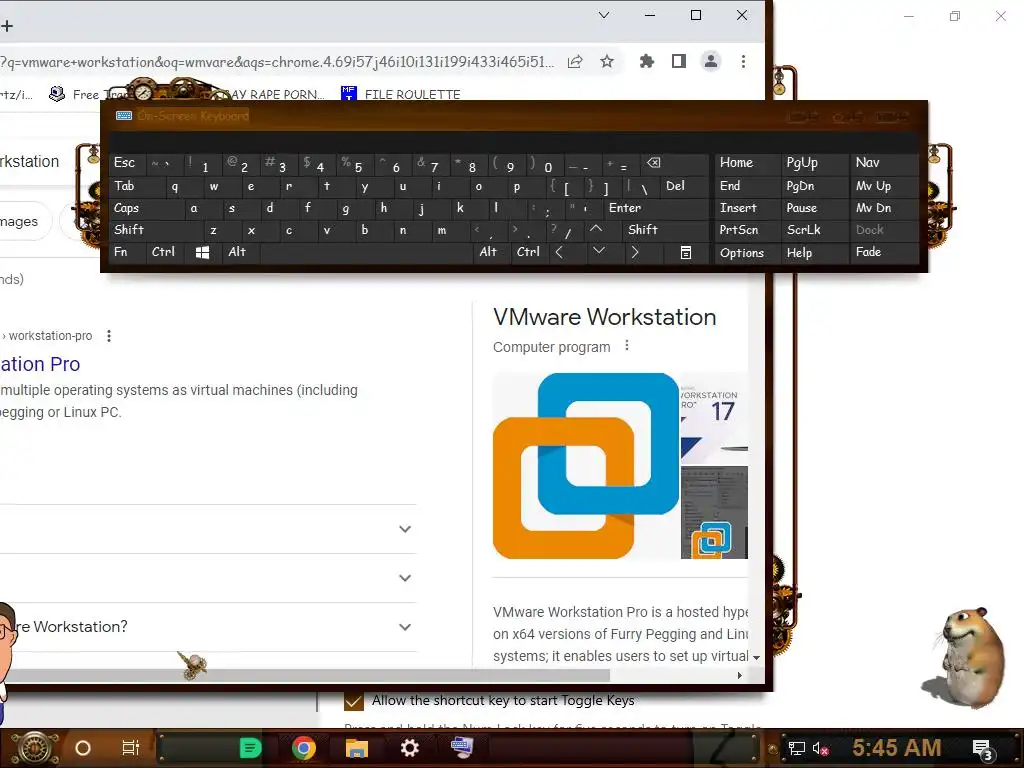Click right arrow key on on-screen keyboard

point(634,252)
